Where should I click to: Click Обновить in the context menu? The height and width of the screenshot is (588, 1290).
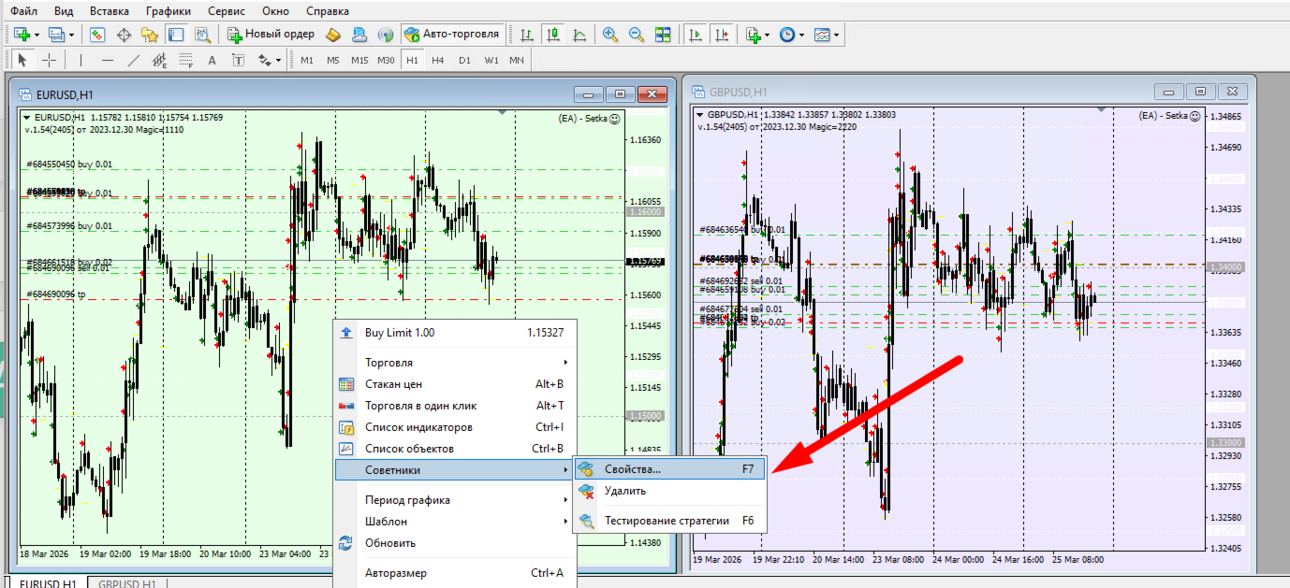click(453, 543)
